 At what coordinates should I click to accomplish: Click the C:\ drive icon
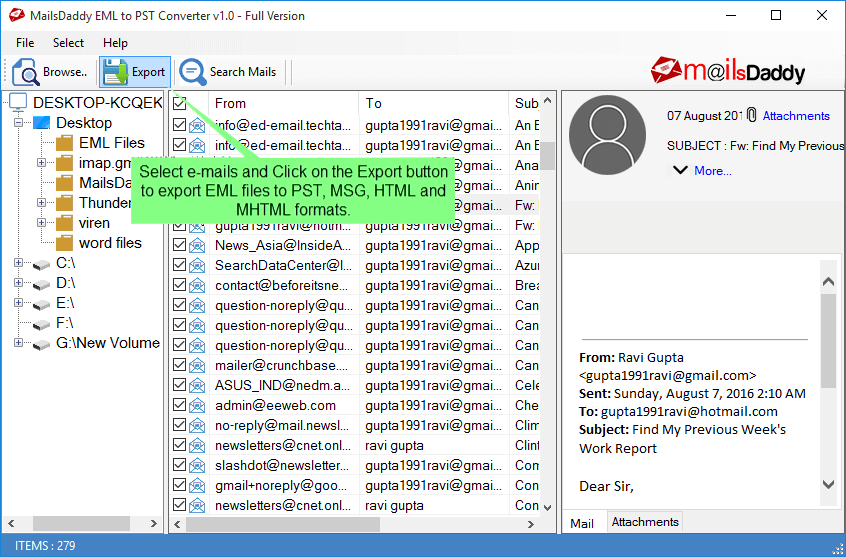pos(42,264)
